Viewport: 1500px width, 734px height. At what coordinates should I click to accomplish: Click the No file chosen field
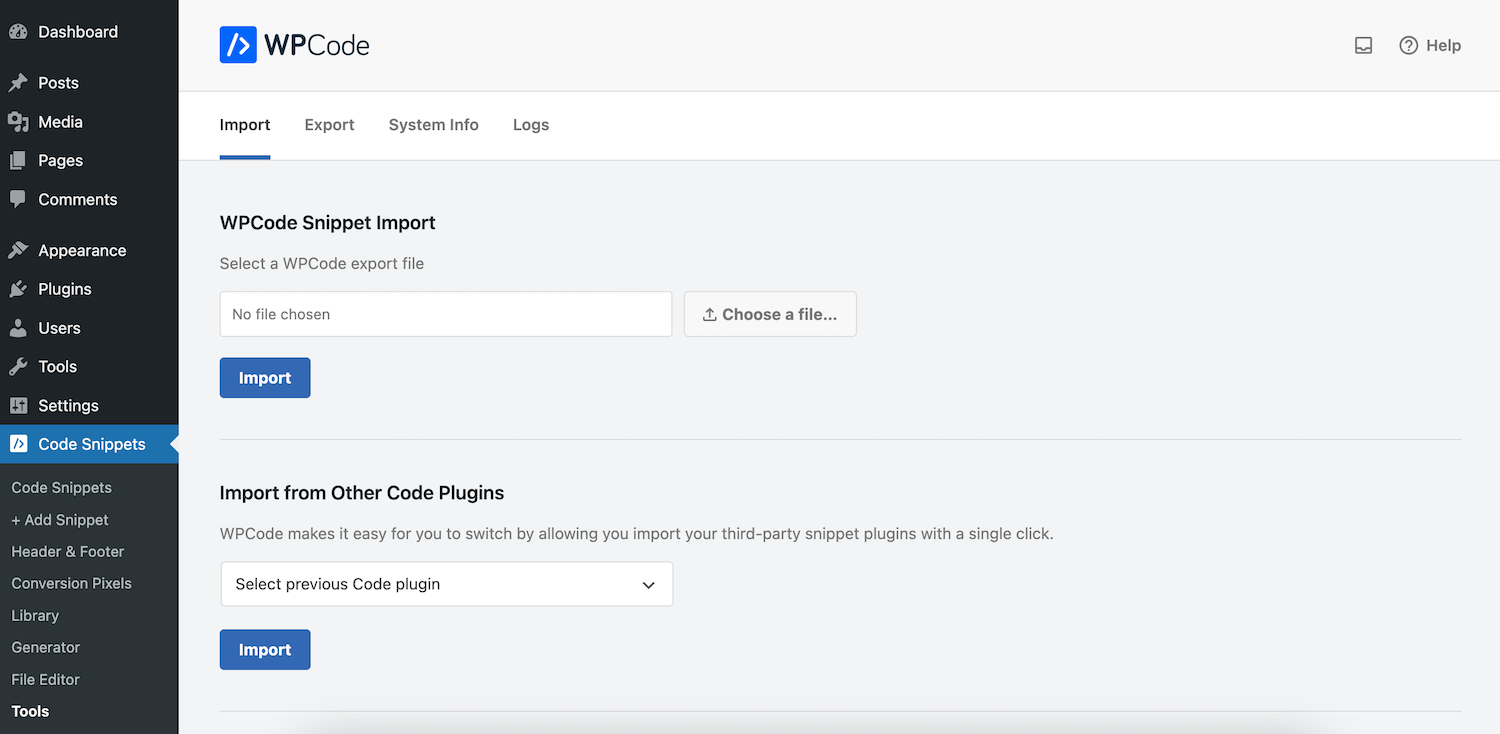point(446,314)
